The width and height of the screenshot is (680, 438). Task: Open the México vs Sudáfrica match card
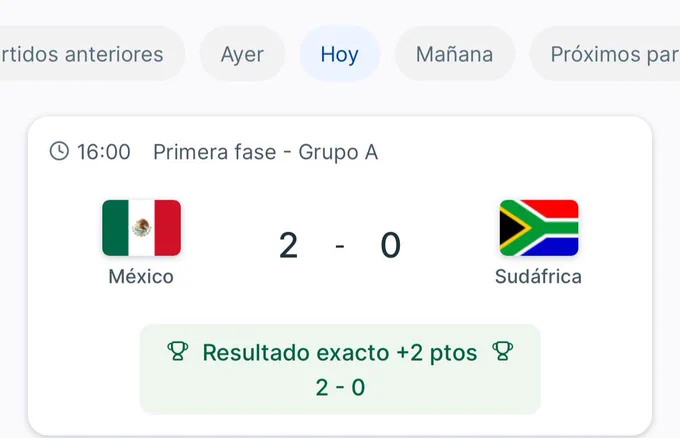pos(340,276)
